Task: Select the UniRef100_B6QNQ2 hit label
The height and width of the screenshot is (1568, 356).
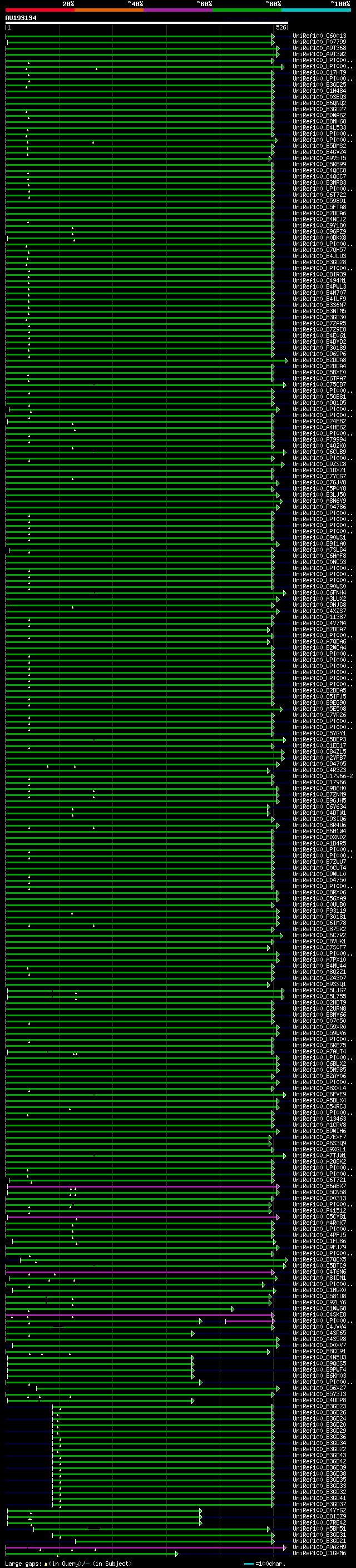Action: (319, 103)
